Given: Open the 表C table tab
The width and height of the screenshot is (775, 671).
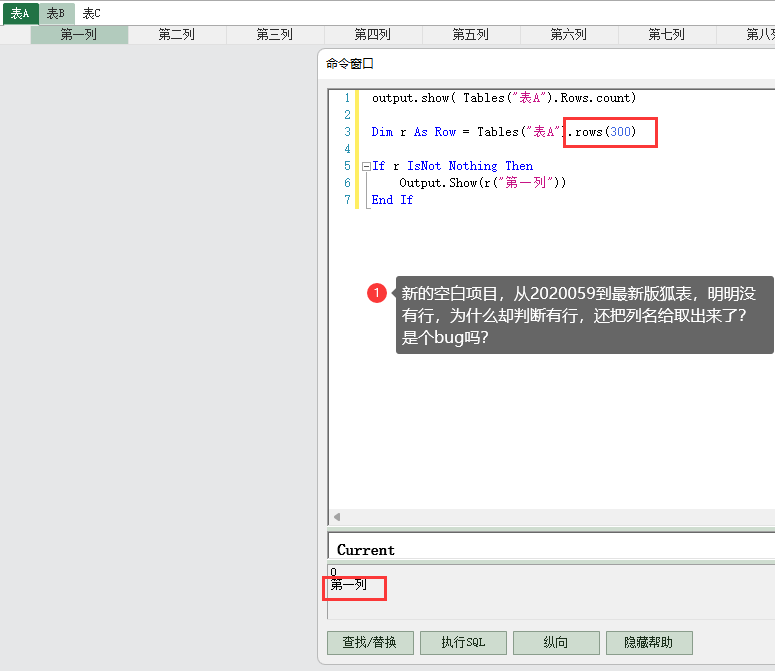Looking at the screenshot, I should (x=91, y=13).
